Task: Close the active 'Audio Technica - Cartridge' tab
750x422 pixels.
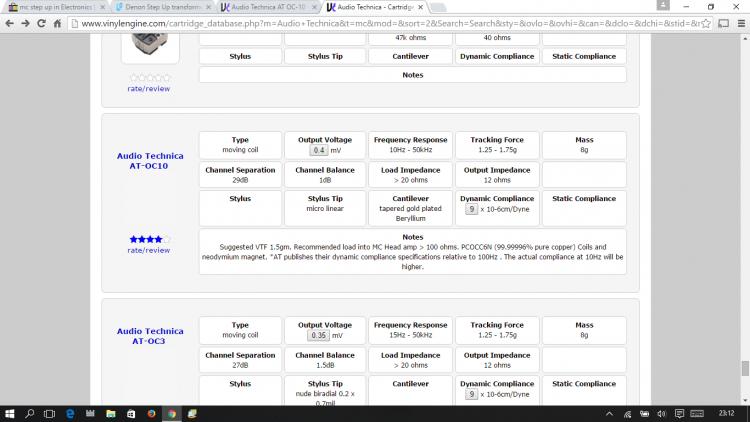Action: coord(420,7)
